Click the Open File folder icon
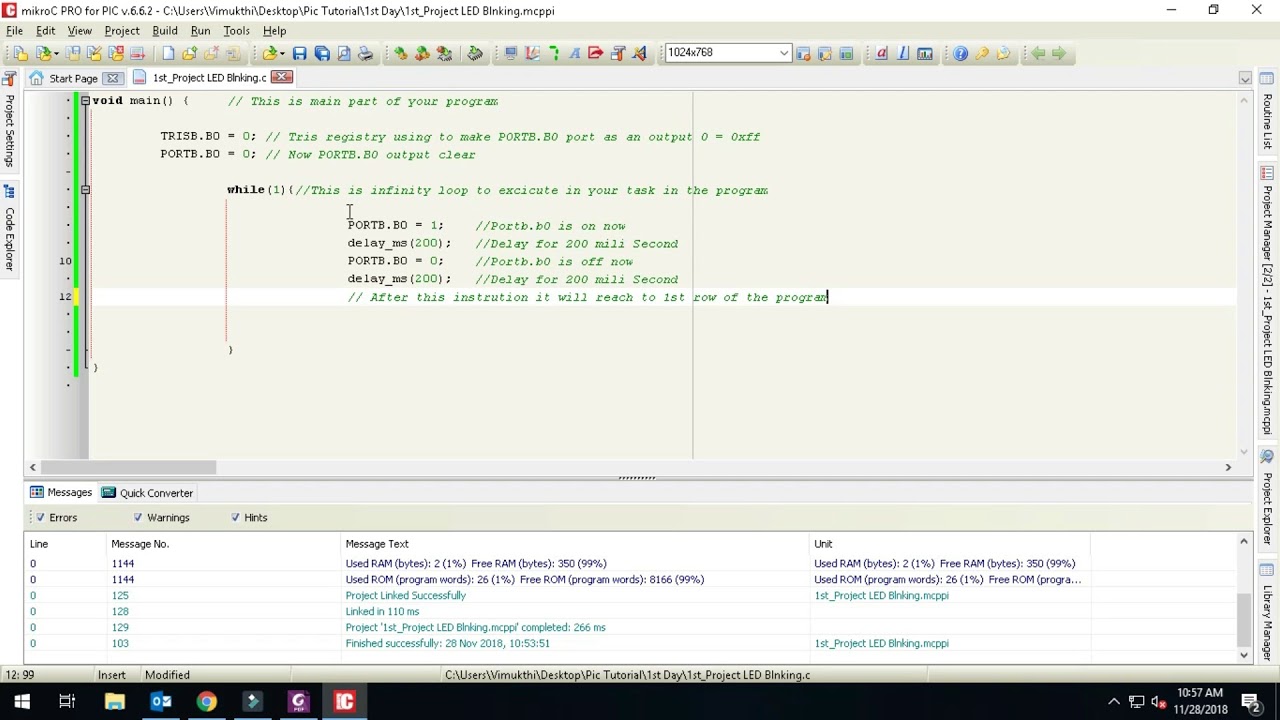The image size is (1280, 720). click(269, 53)
